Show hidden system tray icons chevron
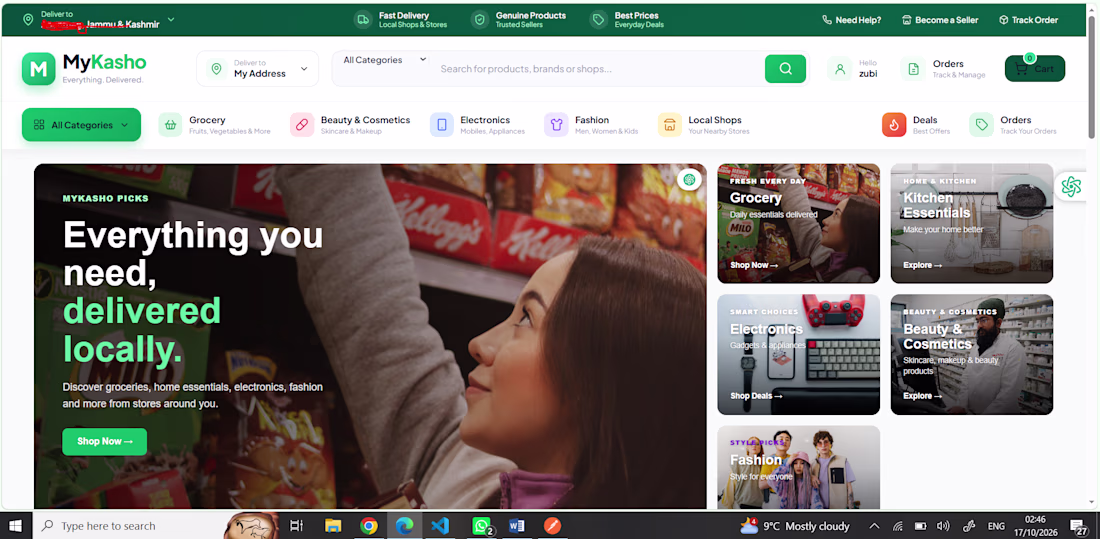Screen dimensions: 1100x539 pyautogui.click(x=874, y=526)
